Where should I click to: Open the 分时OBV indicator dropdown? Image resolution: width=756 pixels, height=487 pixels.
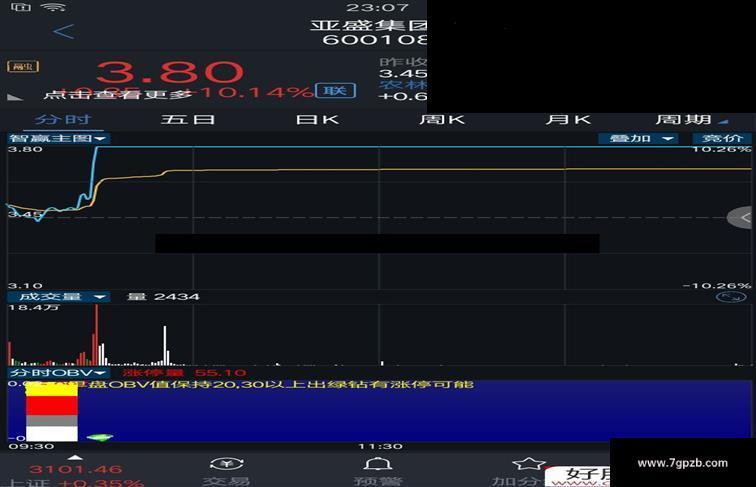(58, 373)
